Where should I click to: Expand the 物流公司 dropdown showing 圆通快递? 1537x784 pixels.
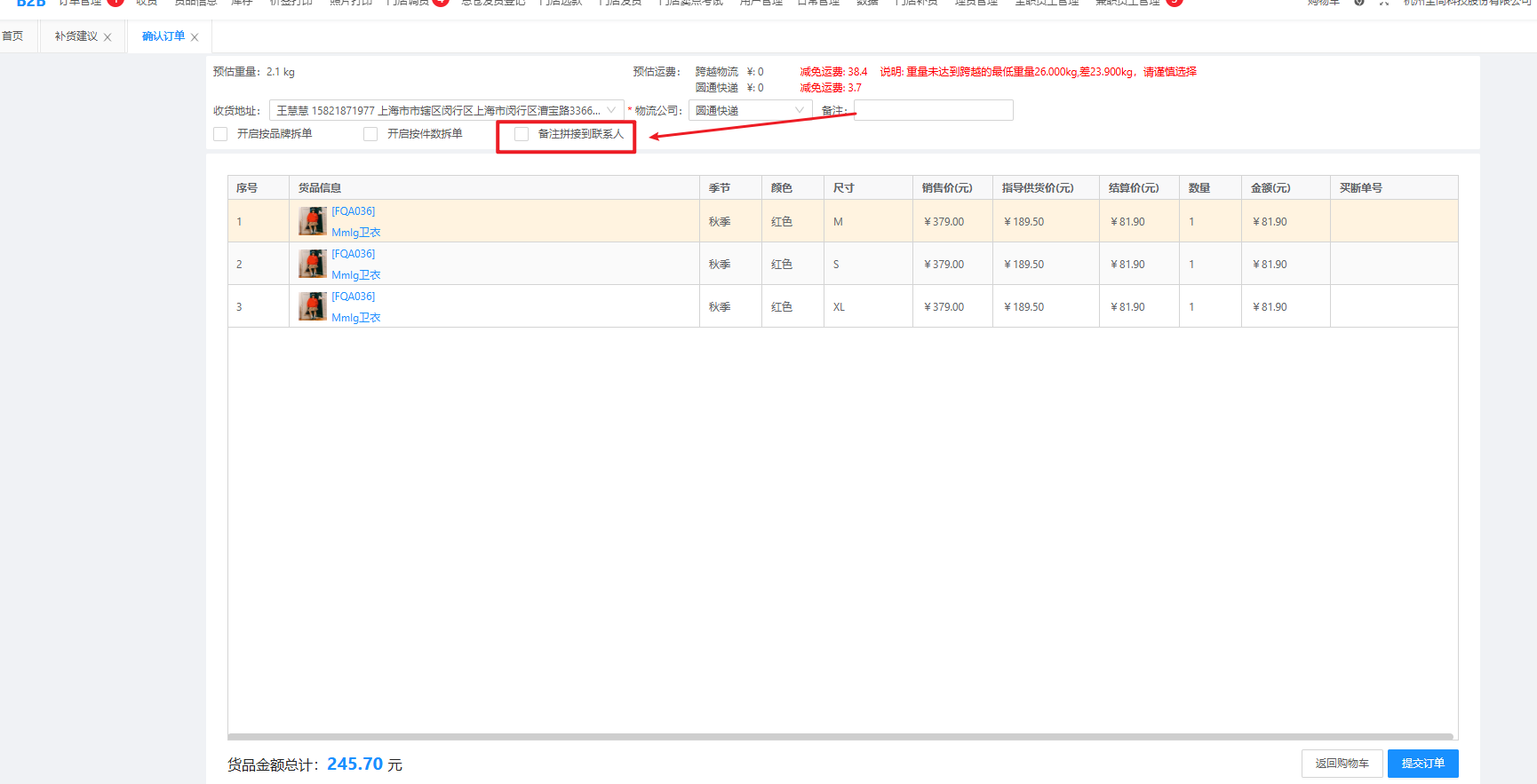(x=749, y=111)
